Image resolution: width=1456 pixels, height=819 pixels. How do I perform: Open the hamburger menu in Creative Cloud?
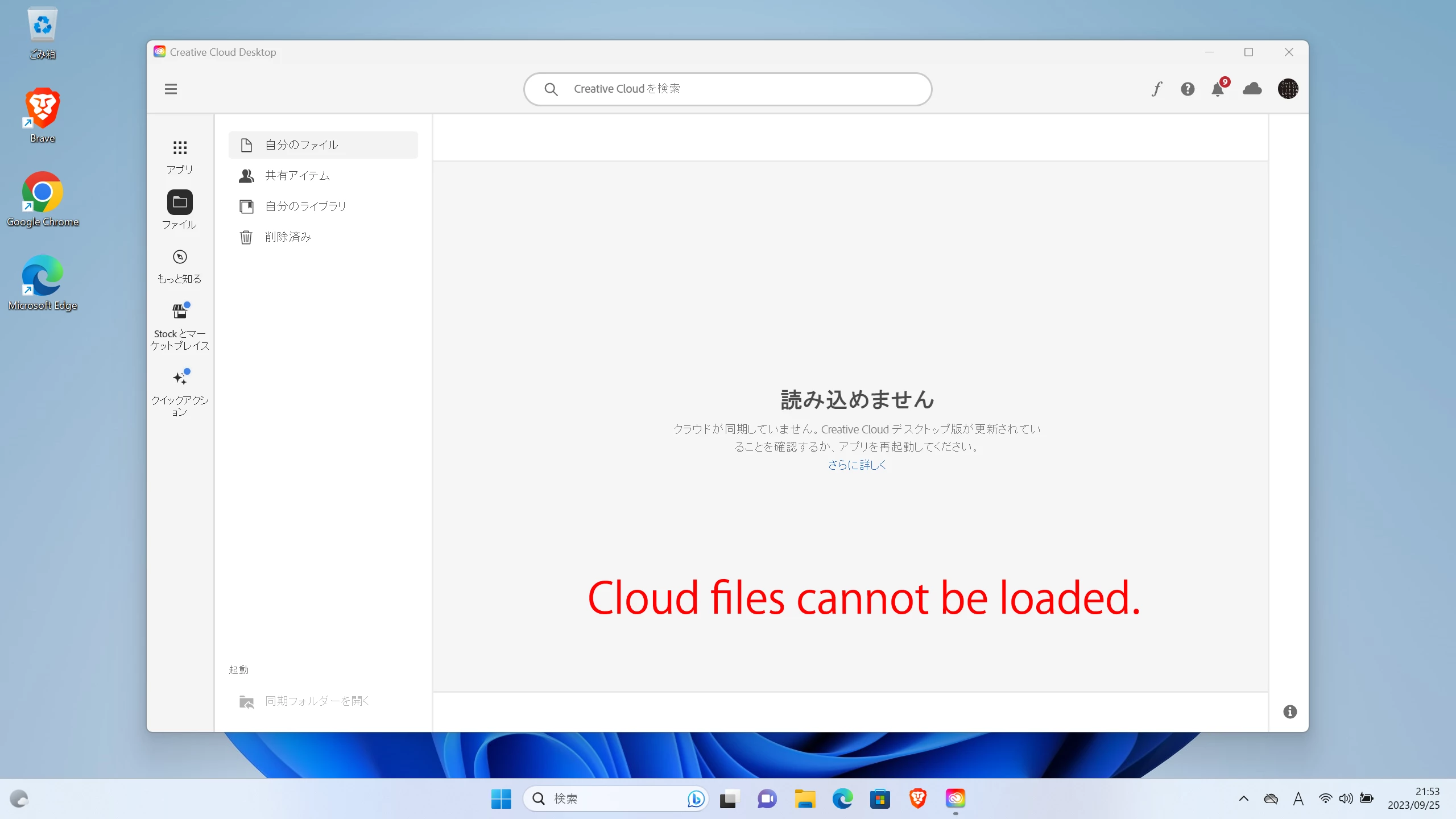[x=171, y=89]
